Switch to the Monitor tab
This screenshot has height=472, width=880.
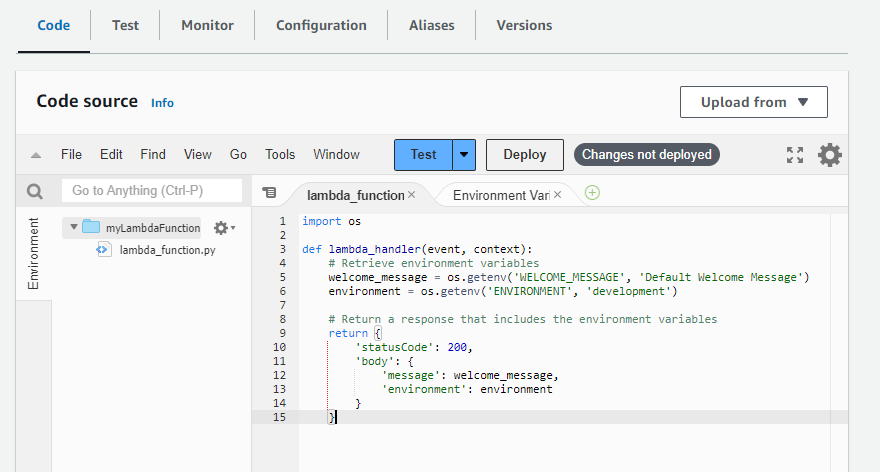pos(207,25)
